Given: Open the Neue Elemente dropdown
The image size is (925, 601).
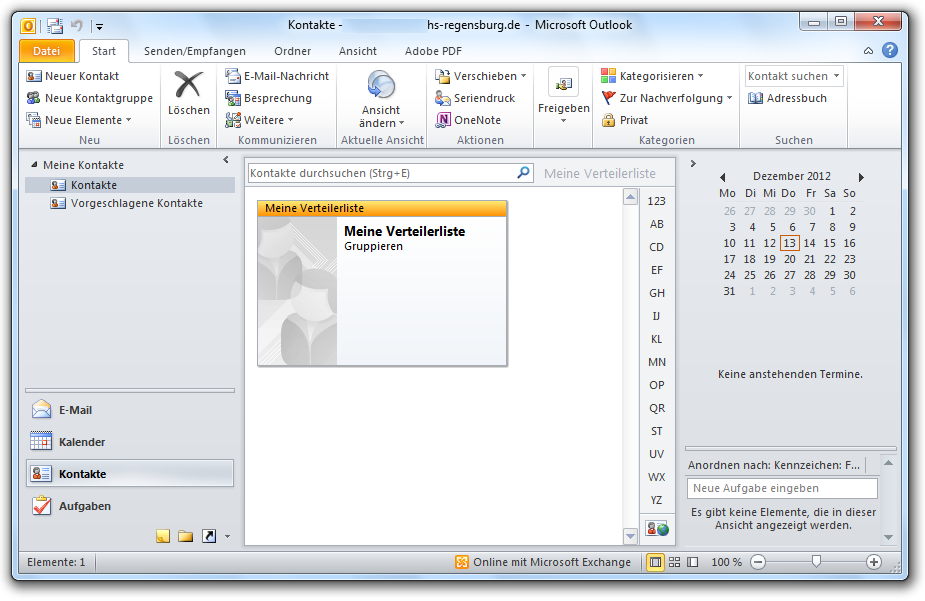Looking at the screenshot, I should (79, 120).
